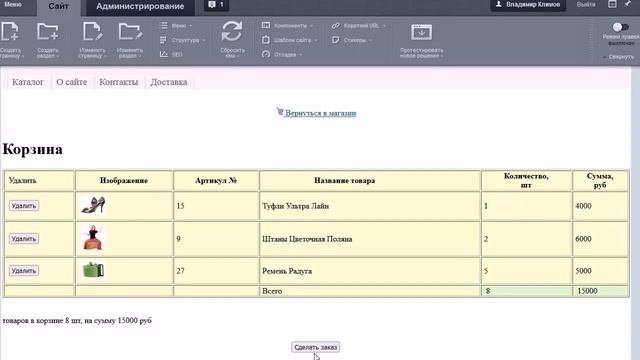Open the Короткий URL dropdown
Screen dimensions: 640x360
(364, 26)
